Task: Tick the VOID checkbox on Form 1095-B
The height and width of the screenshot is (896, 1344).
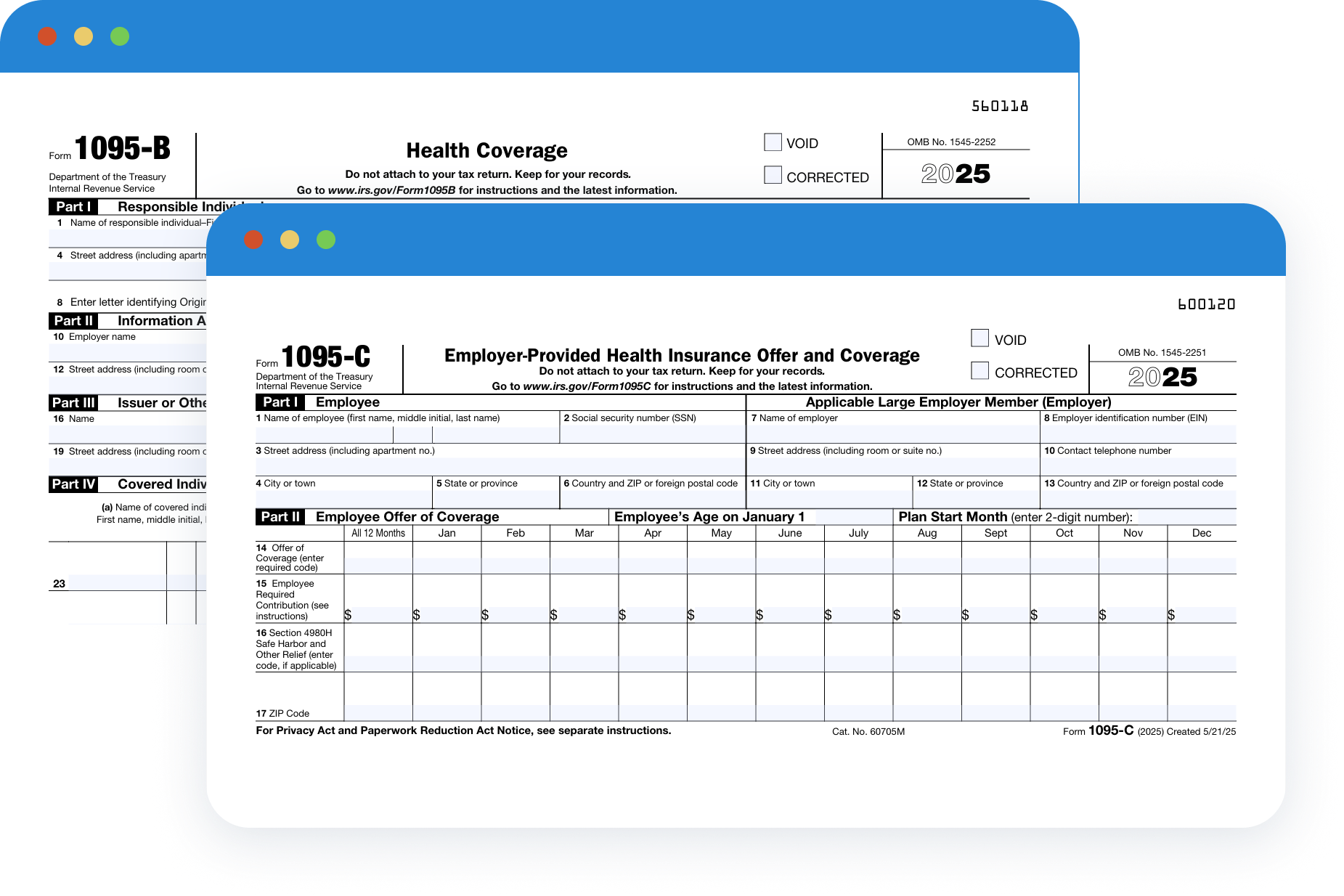Action: click(x=773, y=142)
